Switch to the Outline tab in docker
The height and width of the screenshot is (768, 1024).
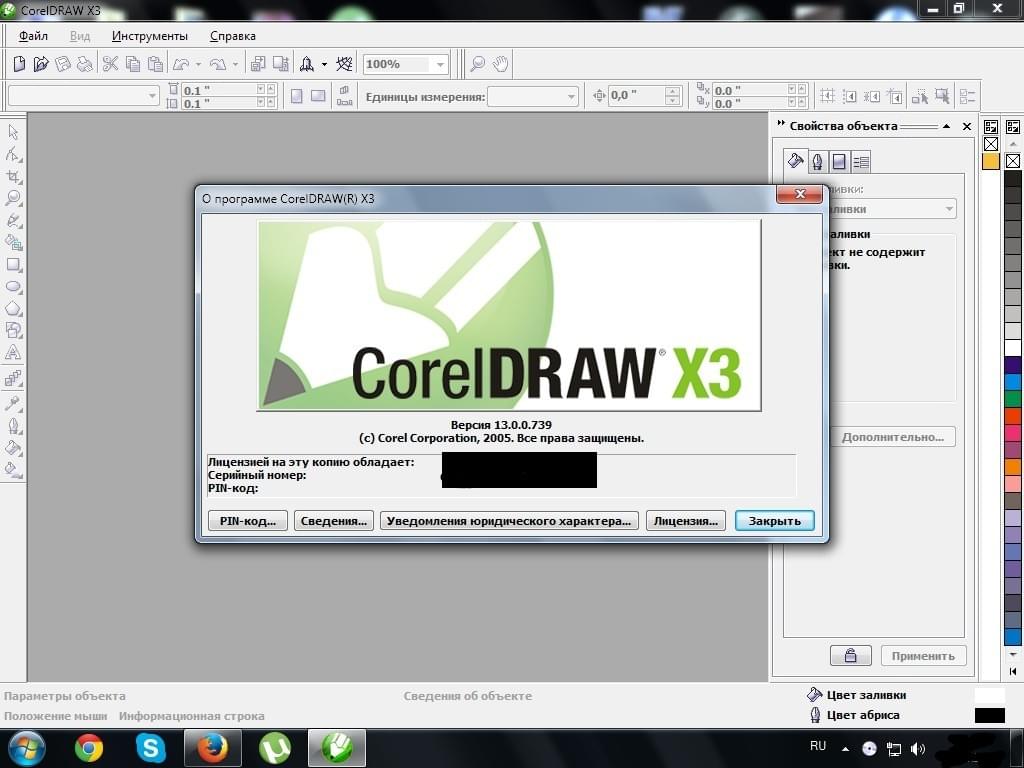point(817,161)
